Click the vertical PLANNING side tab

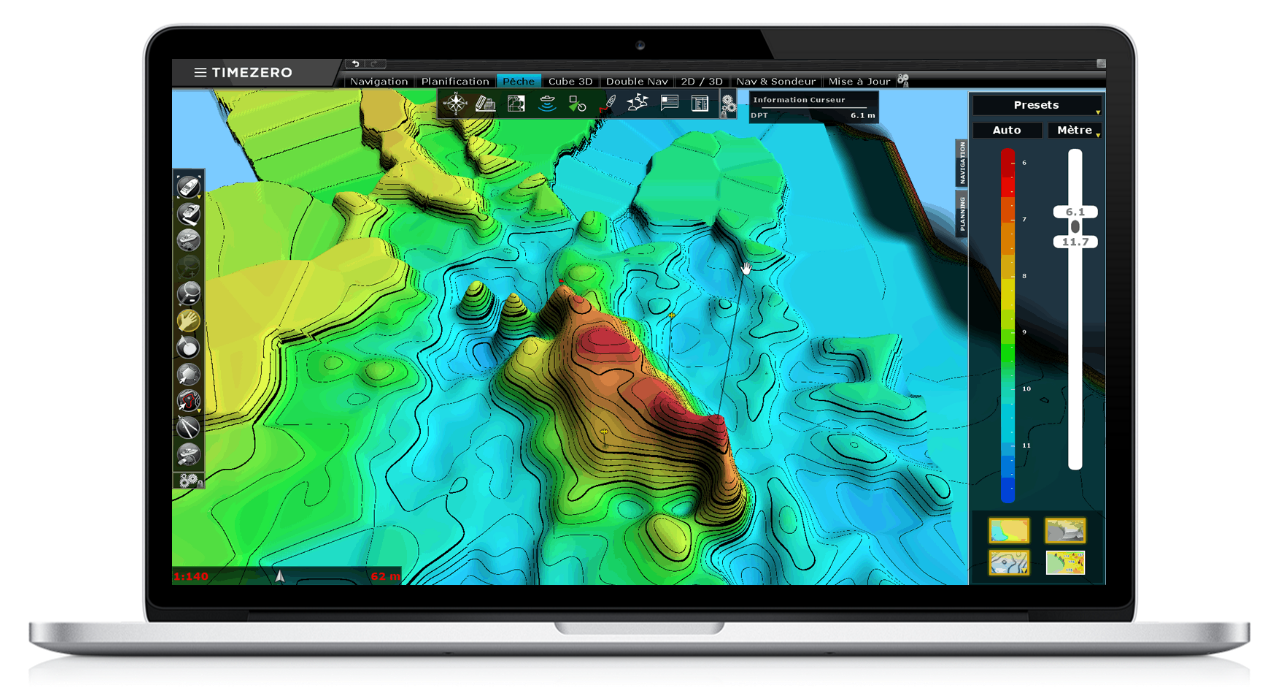[963, 214]
